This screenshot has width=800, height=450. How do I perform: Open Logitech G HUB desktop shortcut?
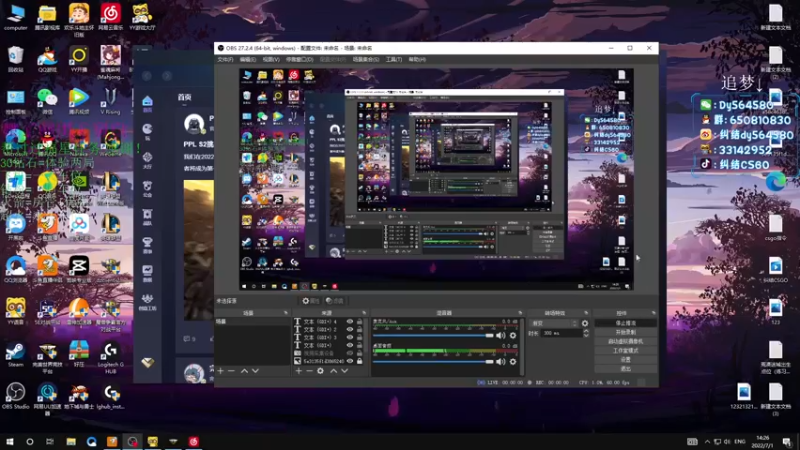pyautogui.click(x=110, y=358)
